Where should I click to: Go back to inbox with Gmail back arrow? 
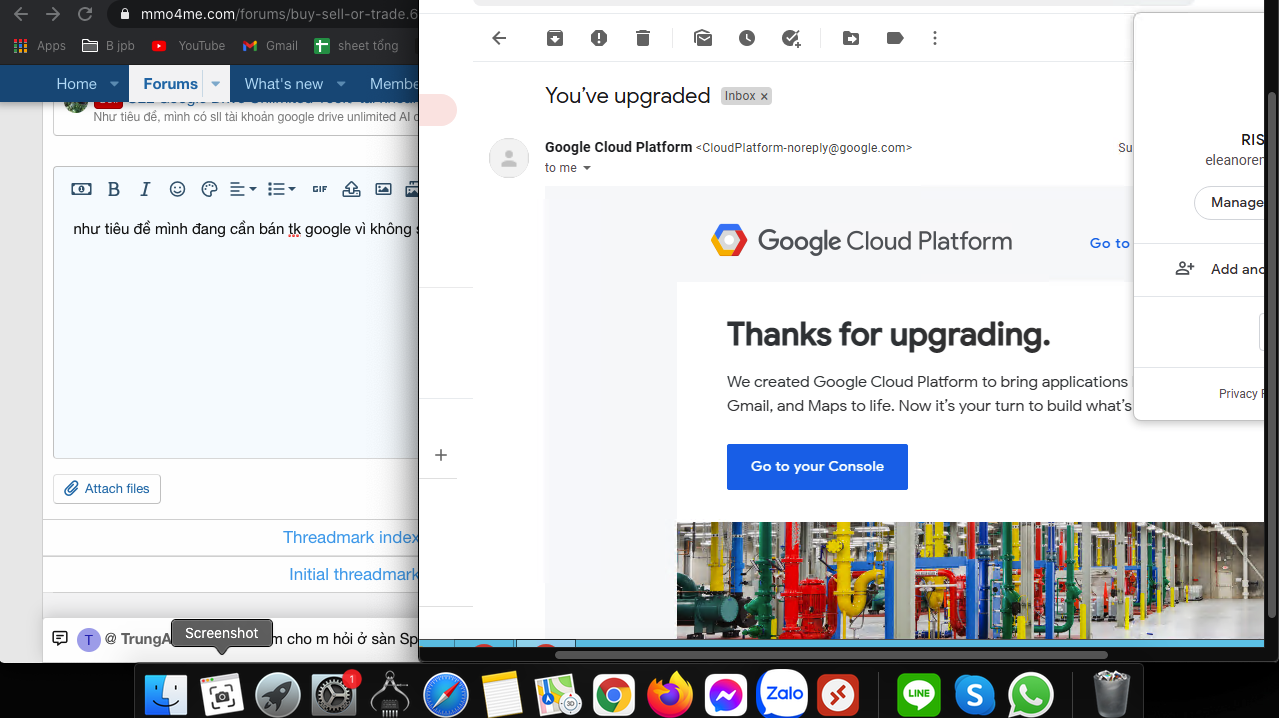click(499, 38)
